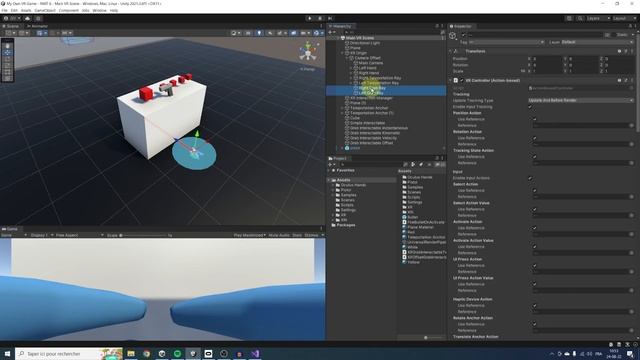Open the Static dropdown arrow
The image size is (640, 360).
(632, 35)
